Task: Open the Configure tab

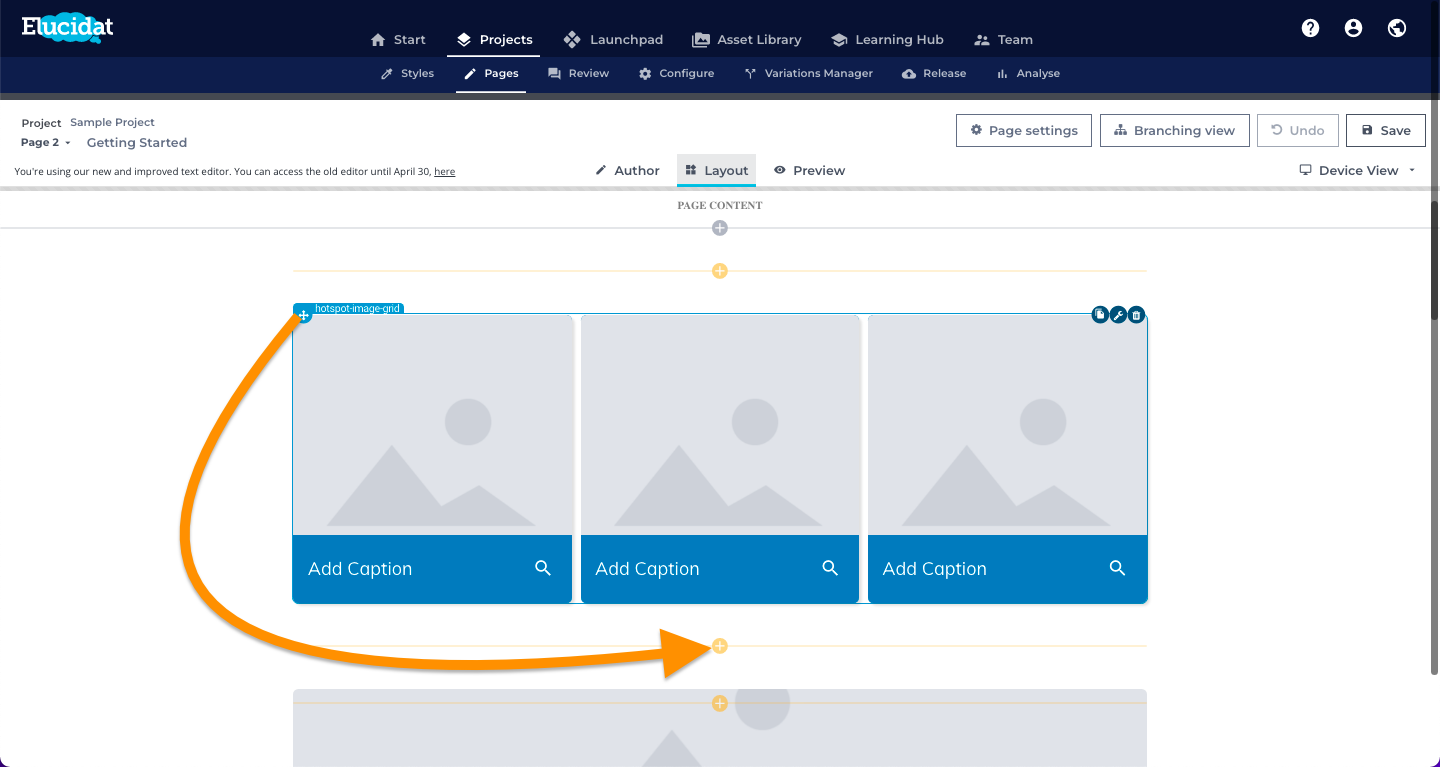Action: click(x=677, y=73)
